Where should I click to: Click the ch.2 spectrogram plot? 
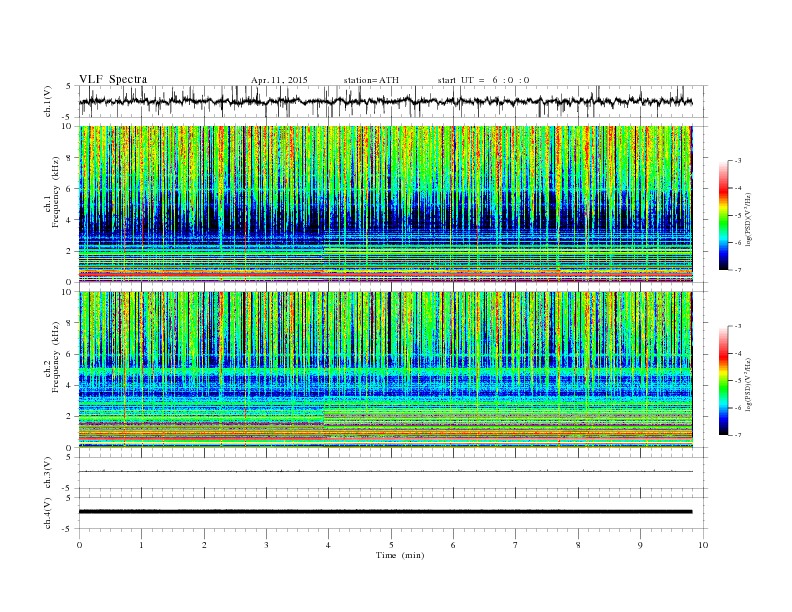[x=386, y=369]
